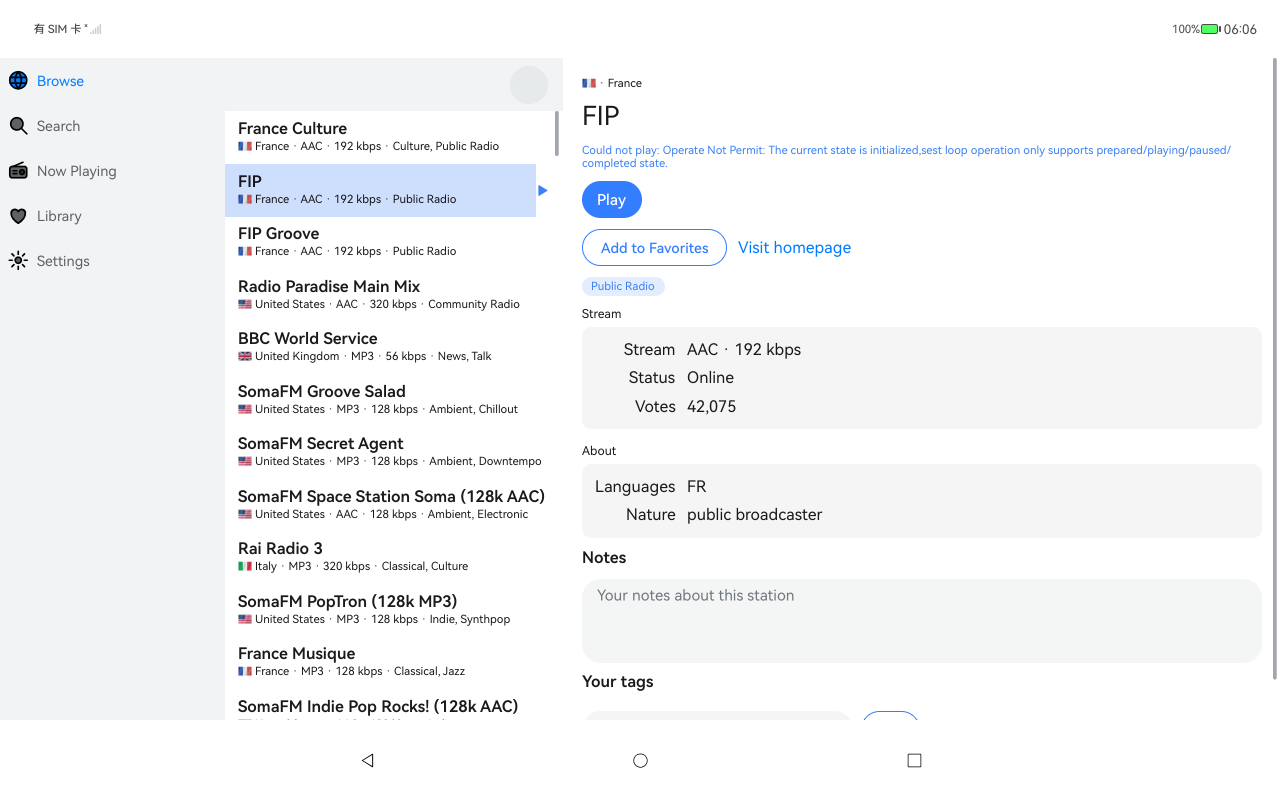Select SomaFM Groove Salad
Viewport: 1280px width, 800px height.
(x=380, y=399)
